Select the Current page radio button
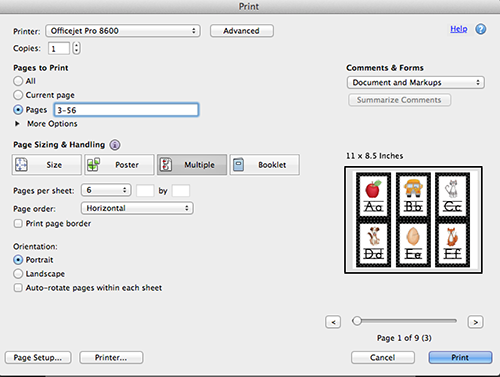Screen dimensions: 500x377 click(x=18, y=95)
